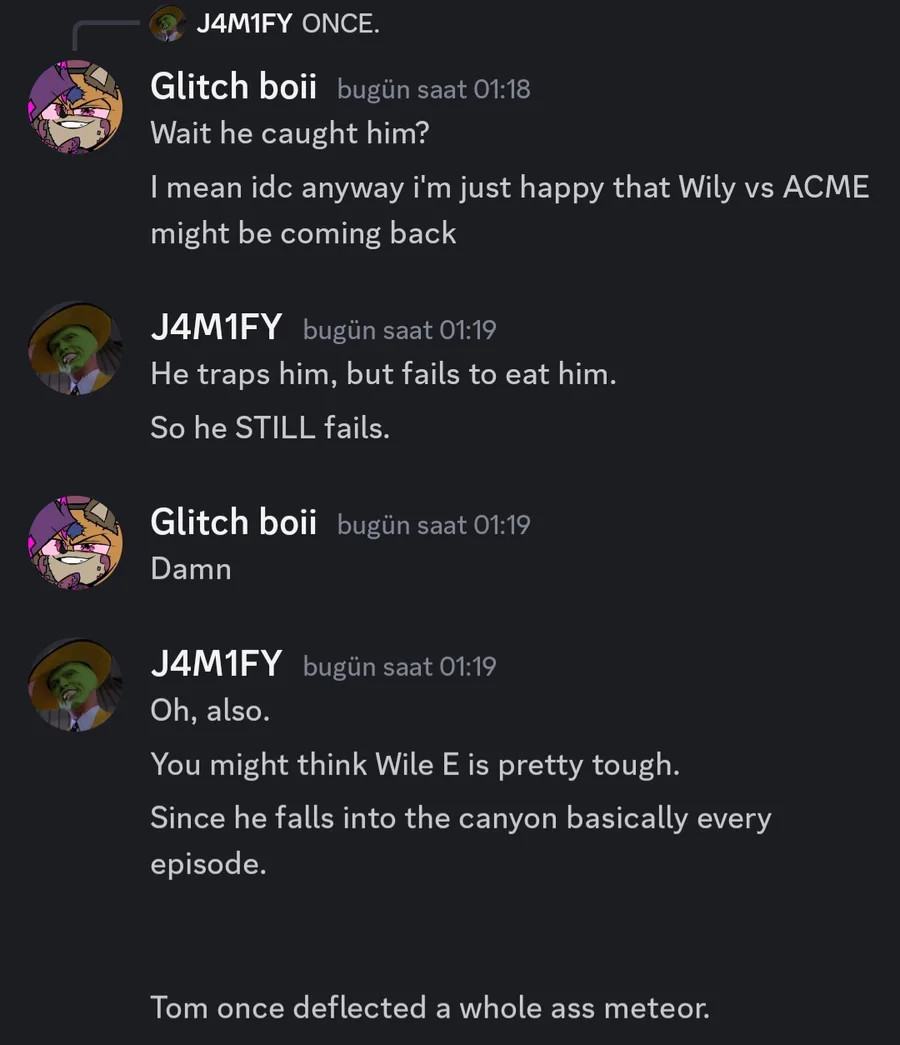Click timestamp next to Glitch boii 'Damn' message

pos(434,525)
